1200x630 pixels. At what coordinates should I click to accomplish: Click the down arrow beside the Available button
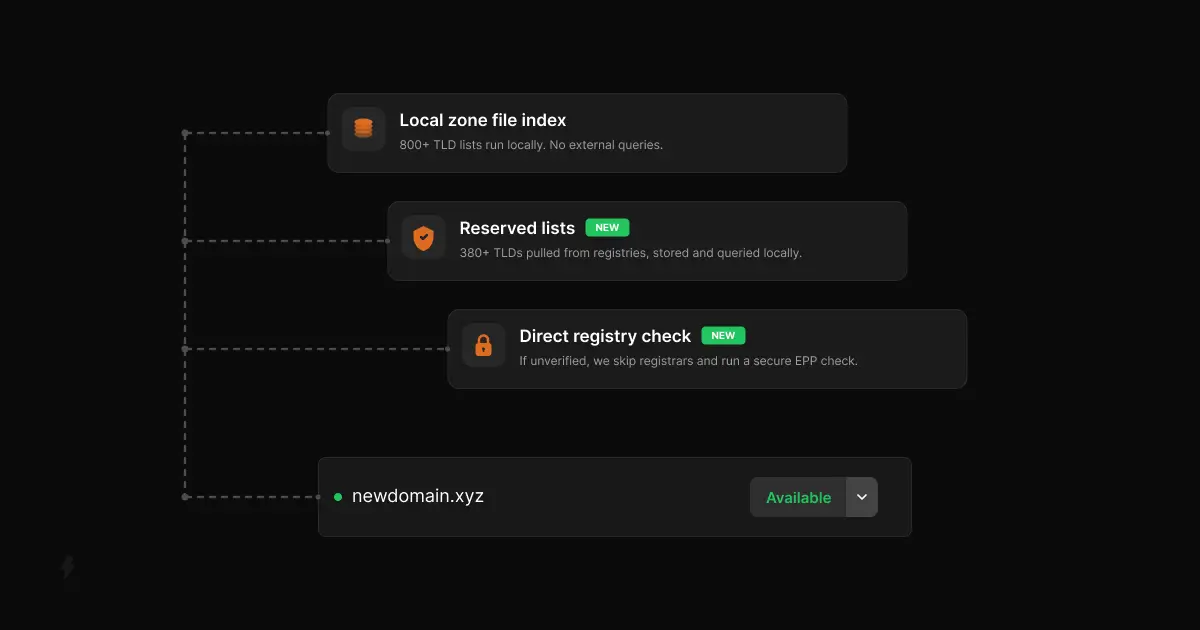861,497
